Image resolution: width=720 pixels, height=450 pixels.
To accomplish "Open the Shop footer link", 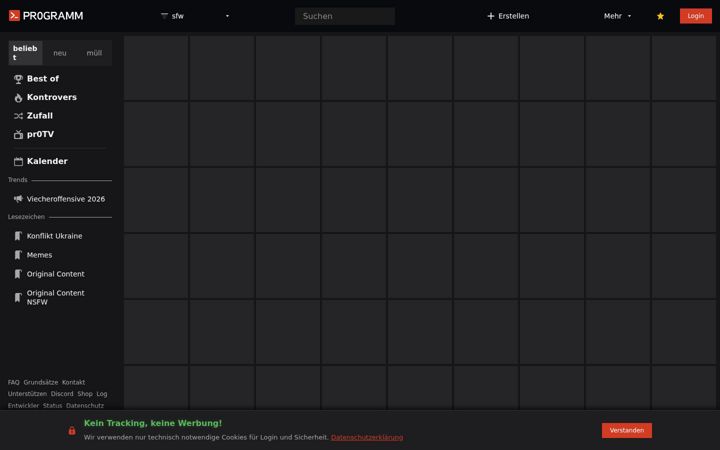I will coord(85,394).
